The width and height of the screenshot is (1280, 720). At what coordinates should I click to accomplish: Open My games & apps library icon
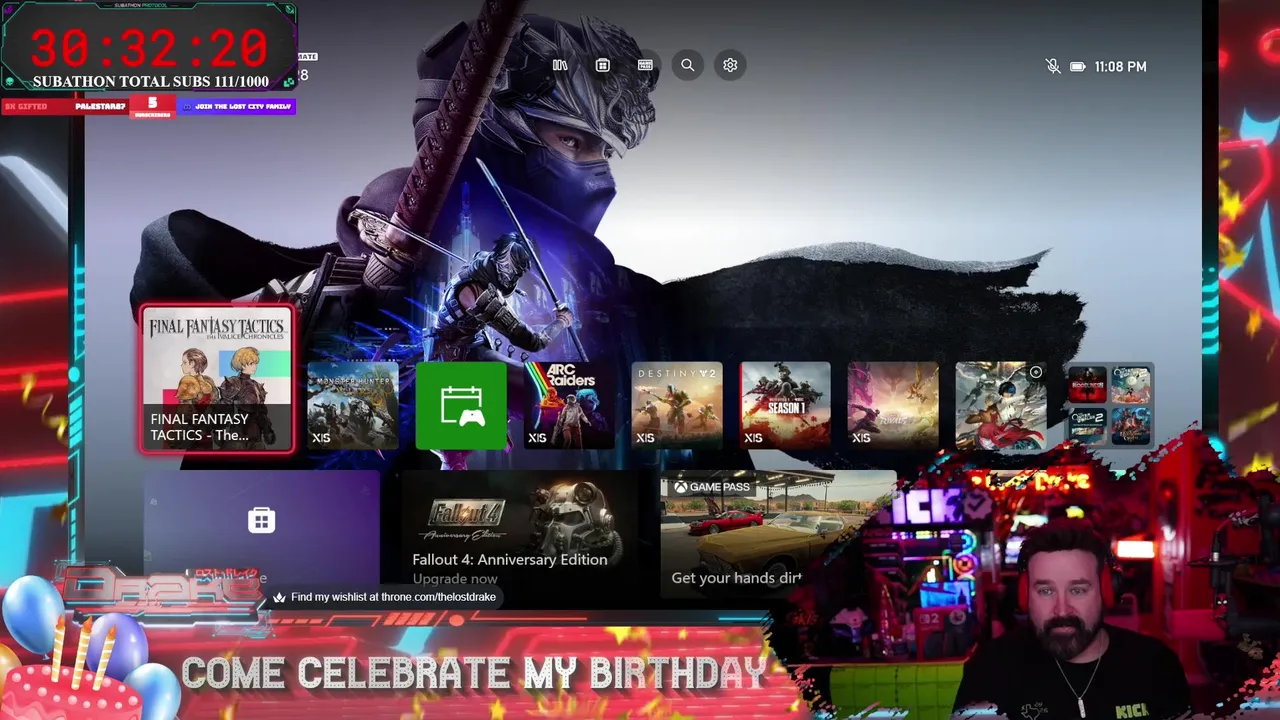560,65
